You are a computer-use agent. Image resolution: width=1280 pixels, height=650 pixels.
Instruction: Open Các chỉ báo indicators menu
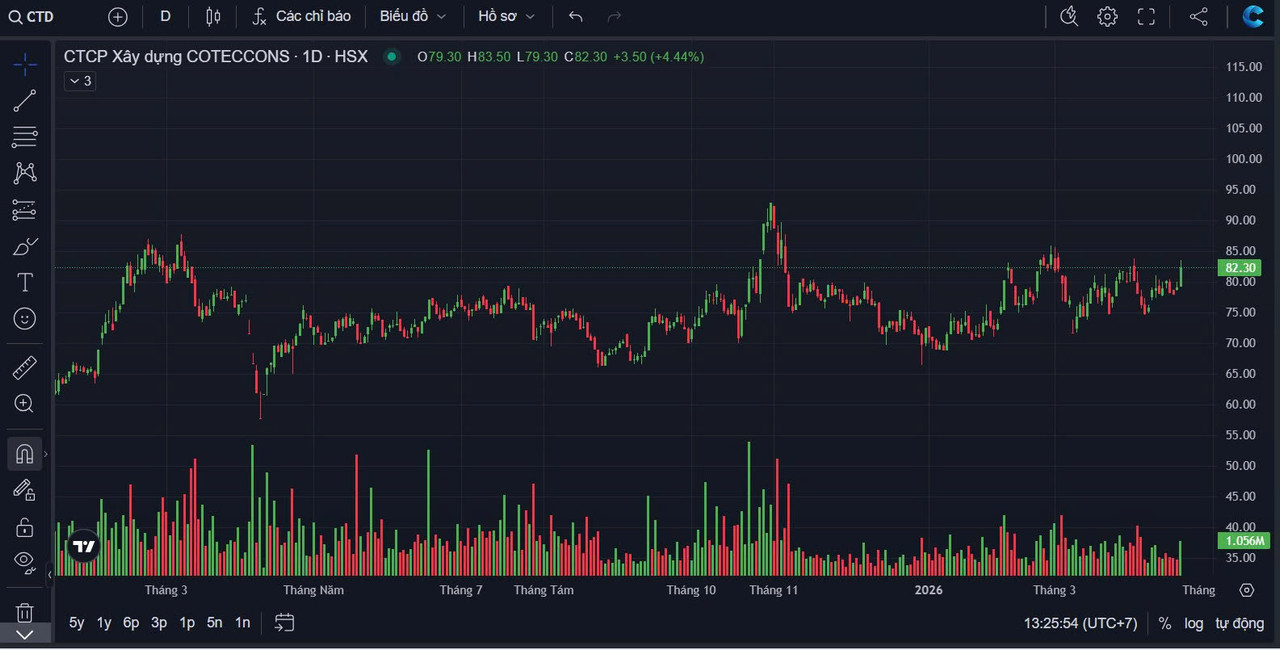coord(302,16)
